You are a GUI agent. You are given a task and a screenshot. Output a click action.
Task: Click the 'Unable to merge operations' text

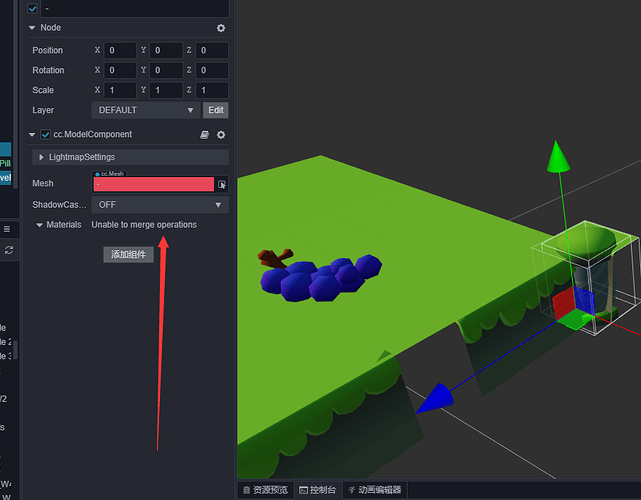tap(144, 225)
